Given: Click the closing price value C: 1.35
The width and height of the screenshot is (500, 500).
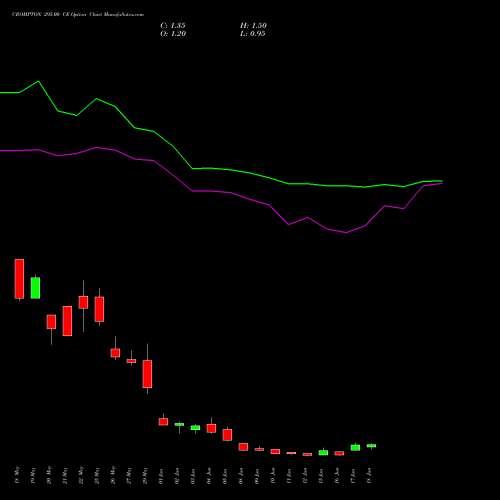Looking at the screenshot, I should click(x=173, y=26).
